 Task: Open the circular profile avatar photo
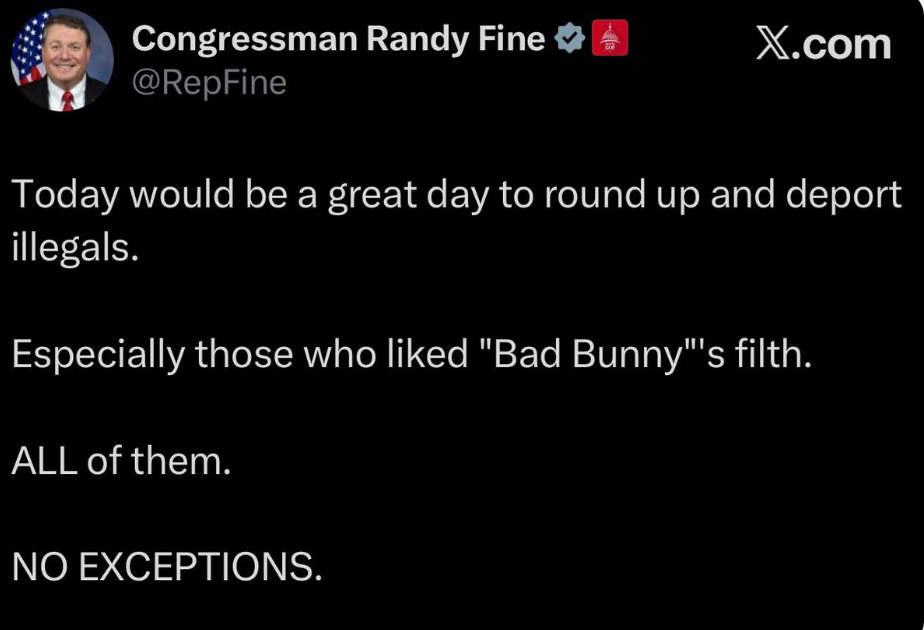pyautogui.click(x=61, y=62)
